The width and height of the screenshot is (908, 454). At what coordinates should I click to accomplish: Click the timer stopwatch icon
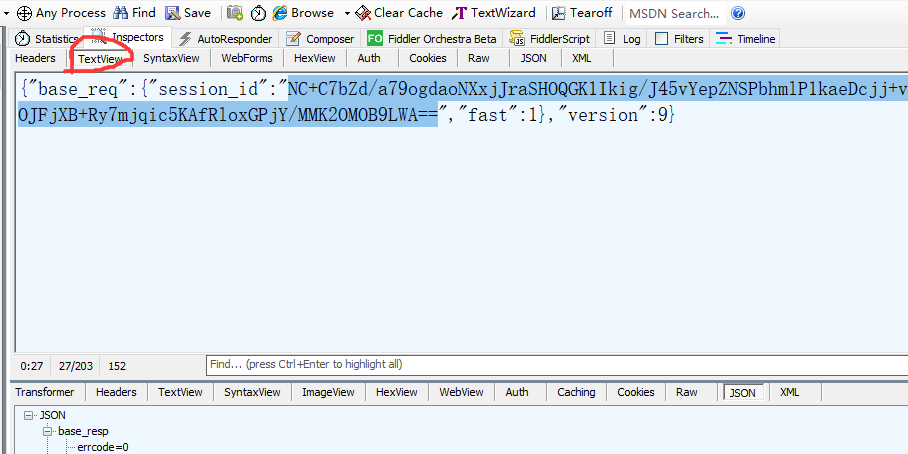[x=258, y=13]
